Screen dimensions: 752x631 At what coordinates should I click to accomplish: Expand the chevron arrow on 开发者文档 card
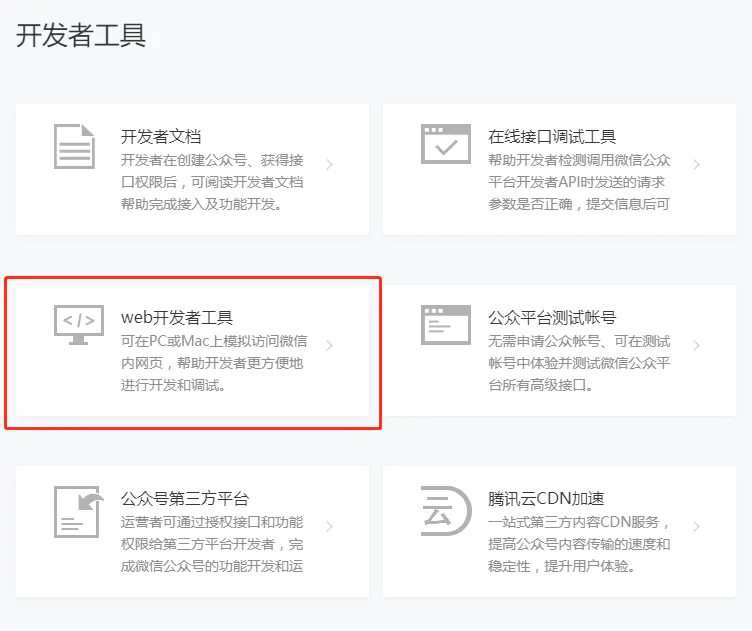tap(329, 164)
